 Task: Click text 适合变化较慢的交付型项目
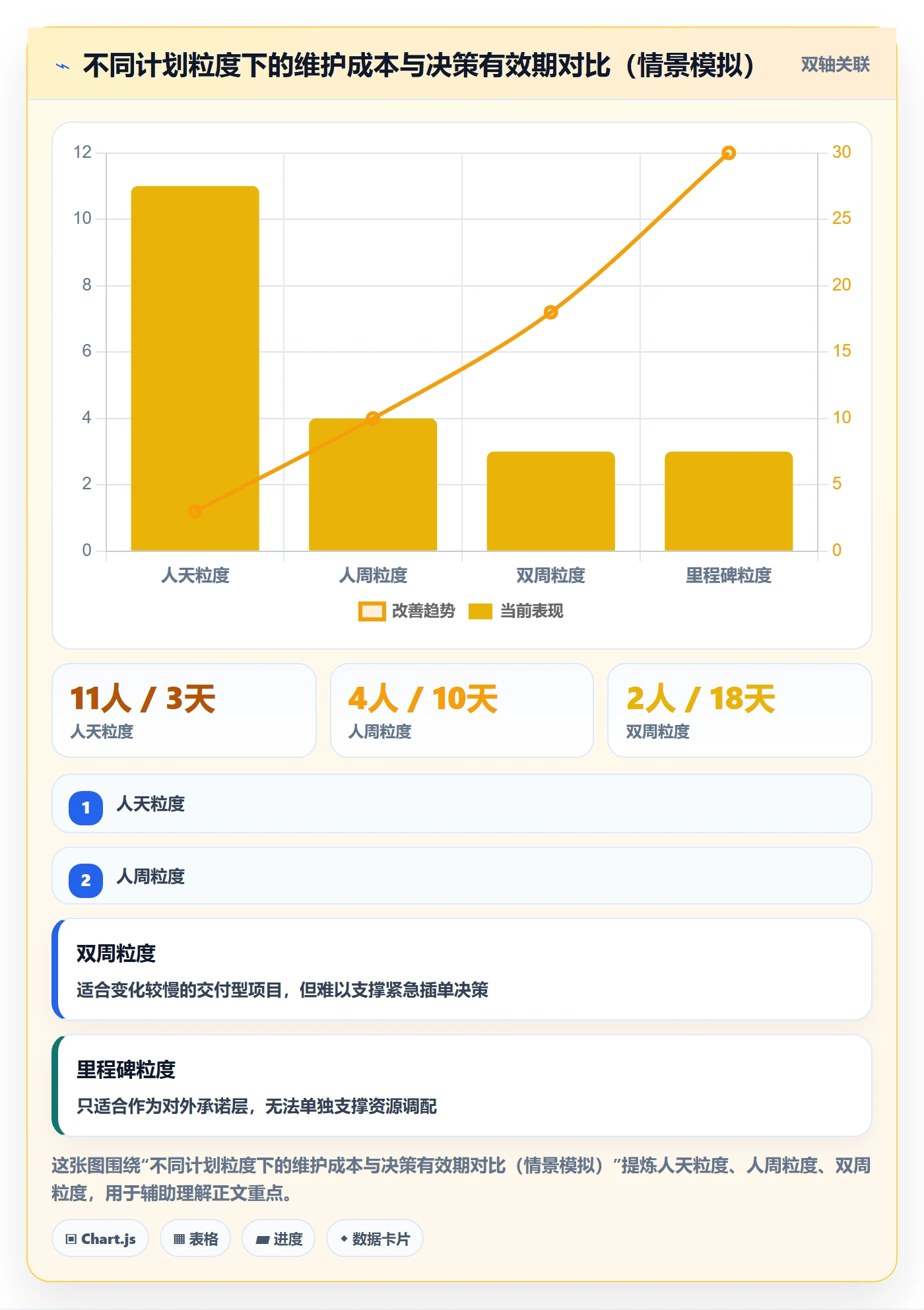(x=180, y=990)
